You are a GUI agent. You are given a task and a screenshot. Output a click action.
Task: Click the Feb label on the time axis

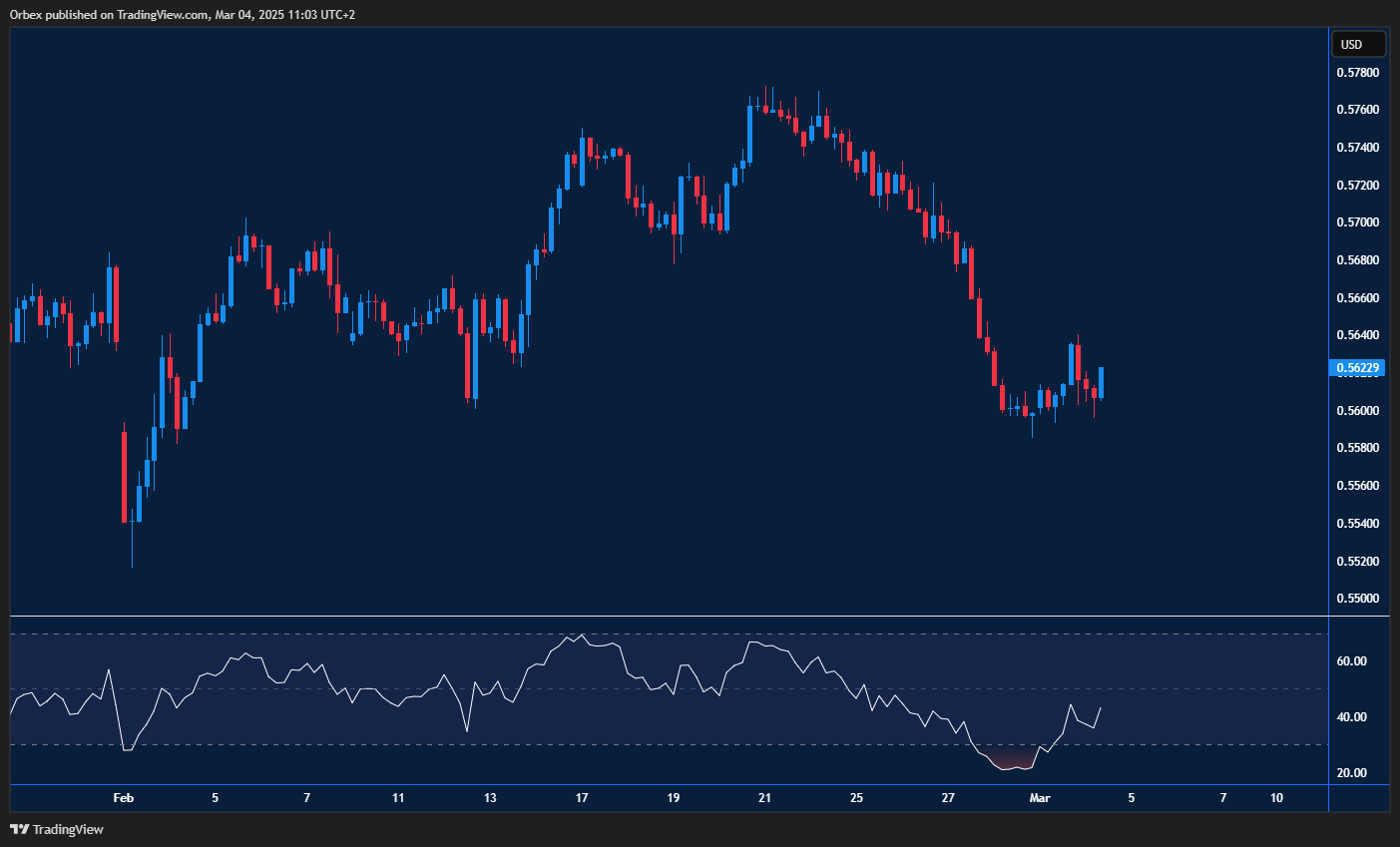pos(124,798)
